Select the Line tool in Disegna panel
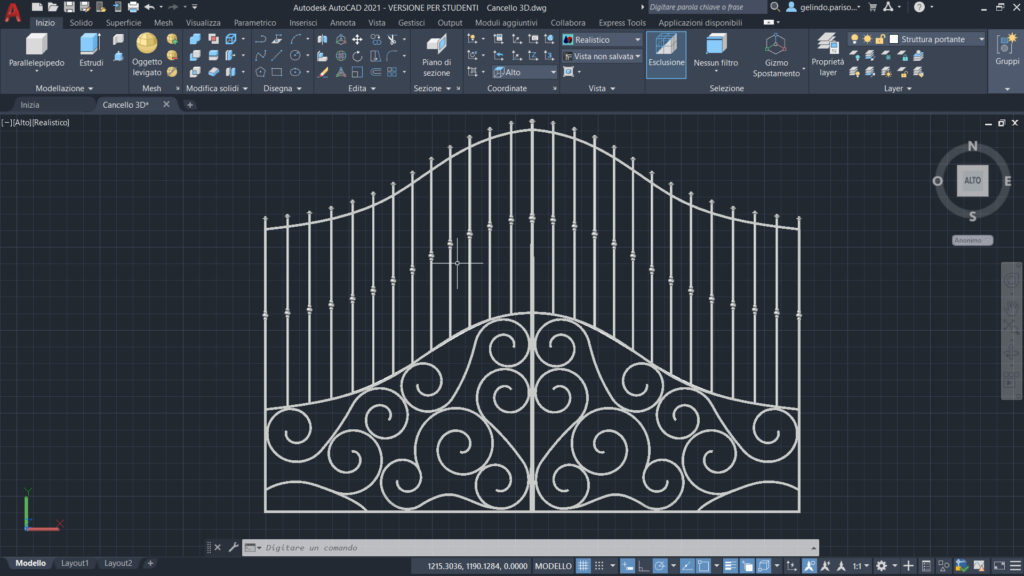 click(277, 56)
